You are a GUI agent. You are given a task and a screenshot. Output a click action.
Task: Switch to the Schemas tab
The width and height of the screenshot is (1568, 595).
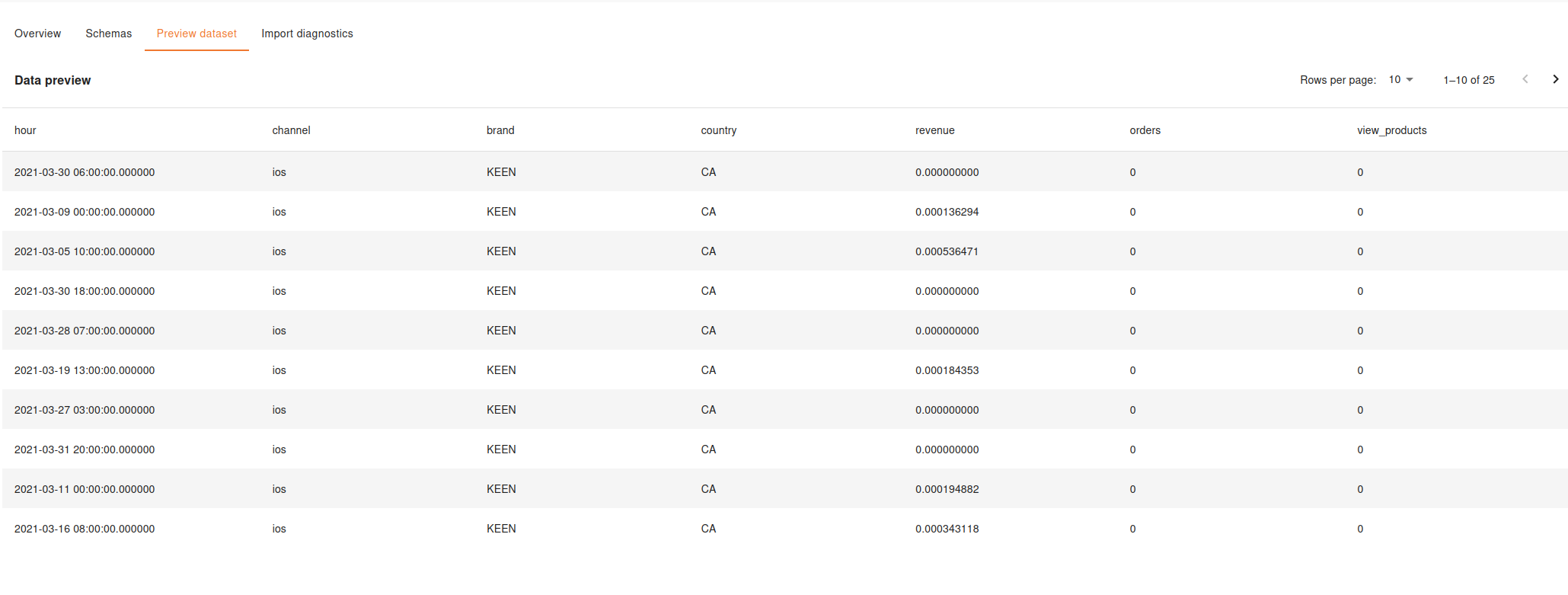click(x=109, y=34)
